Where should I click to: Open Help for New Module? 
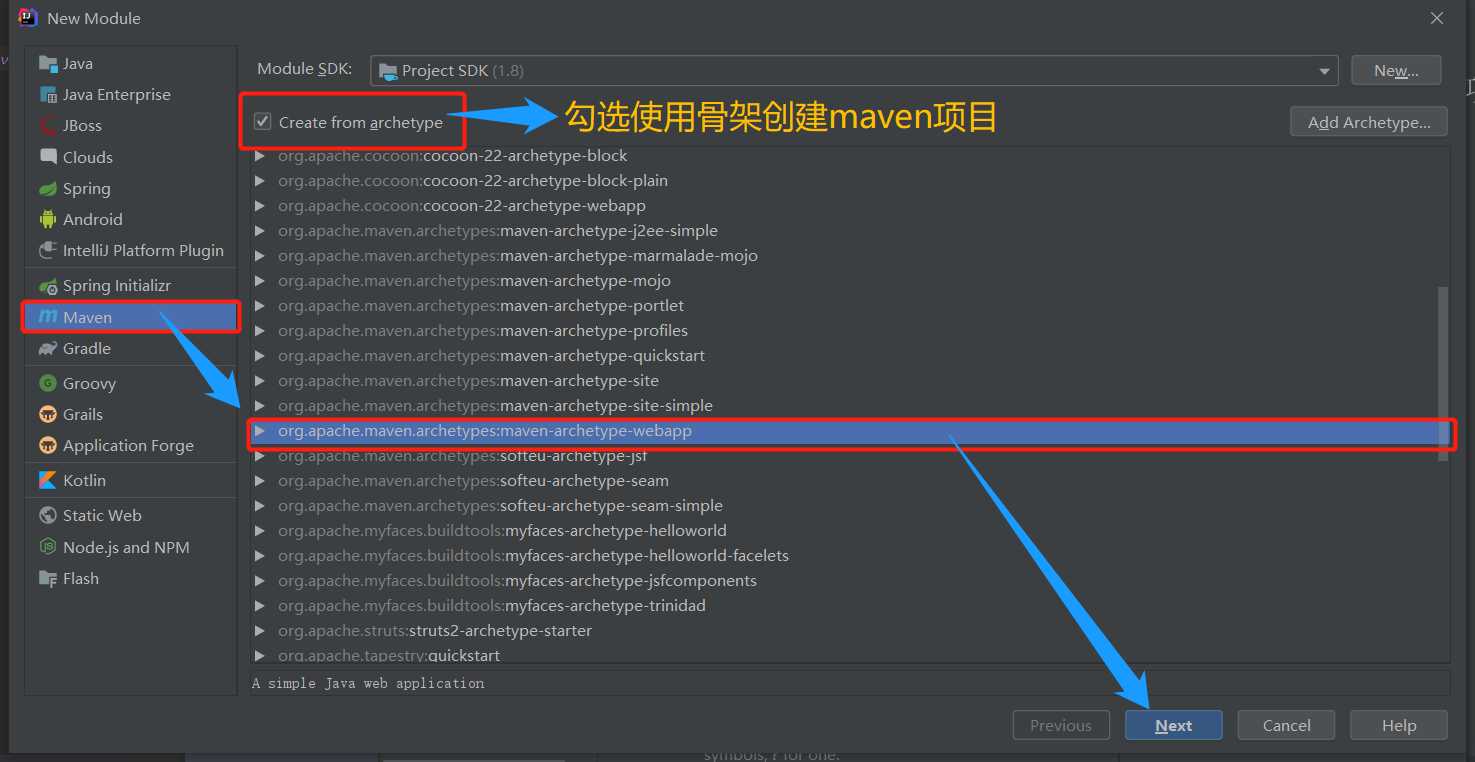[x=1398, y=726]
